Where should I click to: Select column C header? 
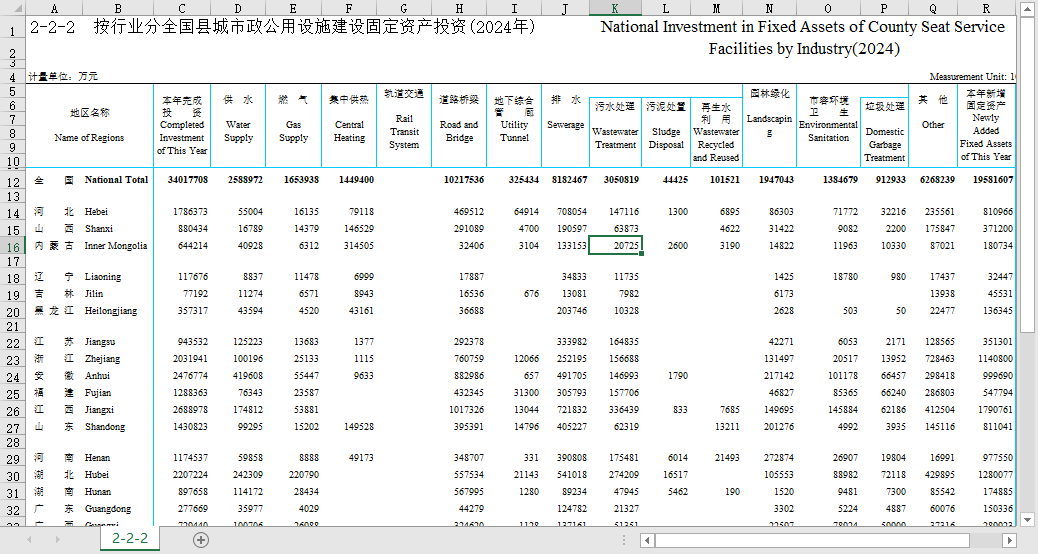coord(182,8)
